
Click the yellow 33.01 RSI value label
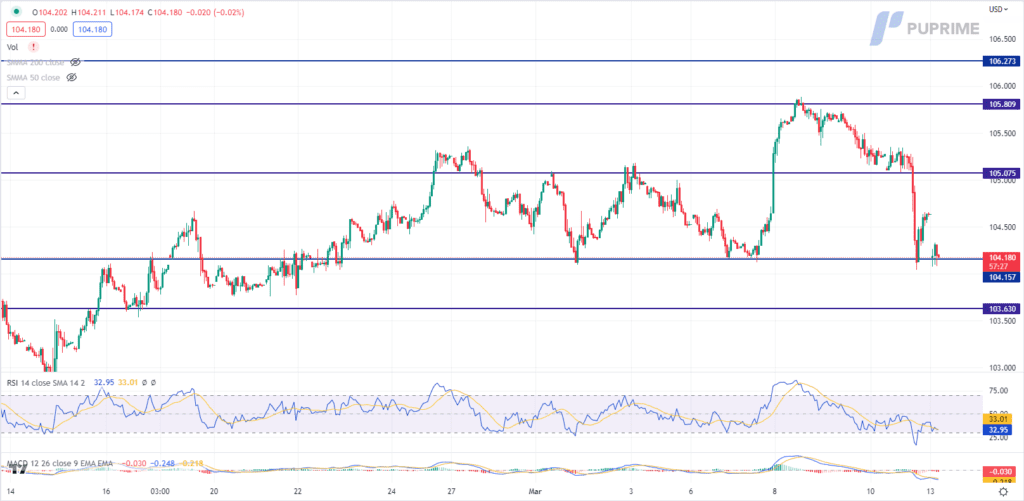click(x=997, y=419)
